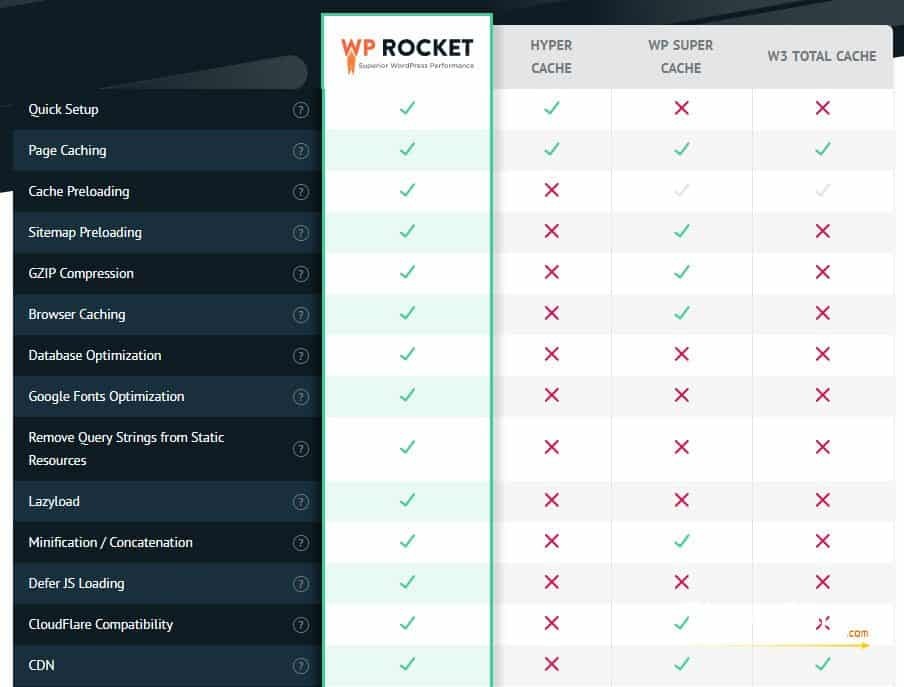Click the Minification / Concatenation label
The width and height of the screenshot is (904, 687).
pos(110,542)
